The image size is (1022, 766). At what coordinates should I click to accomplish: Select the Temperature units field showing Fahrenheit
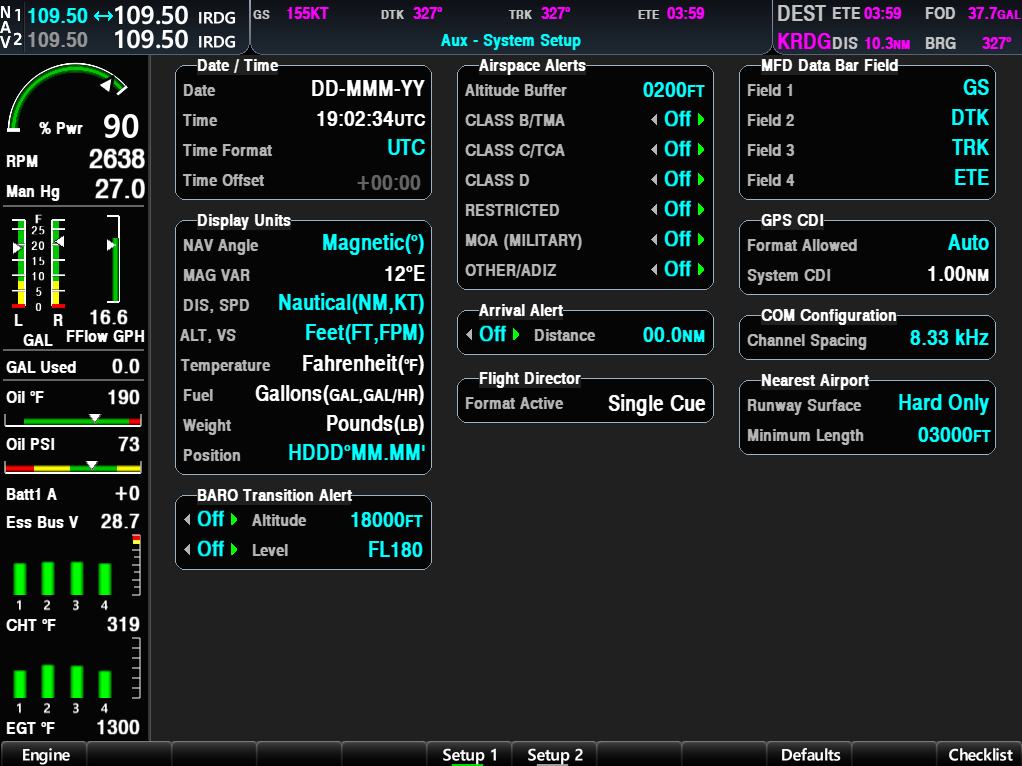(363, 363)
